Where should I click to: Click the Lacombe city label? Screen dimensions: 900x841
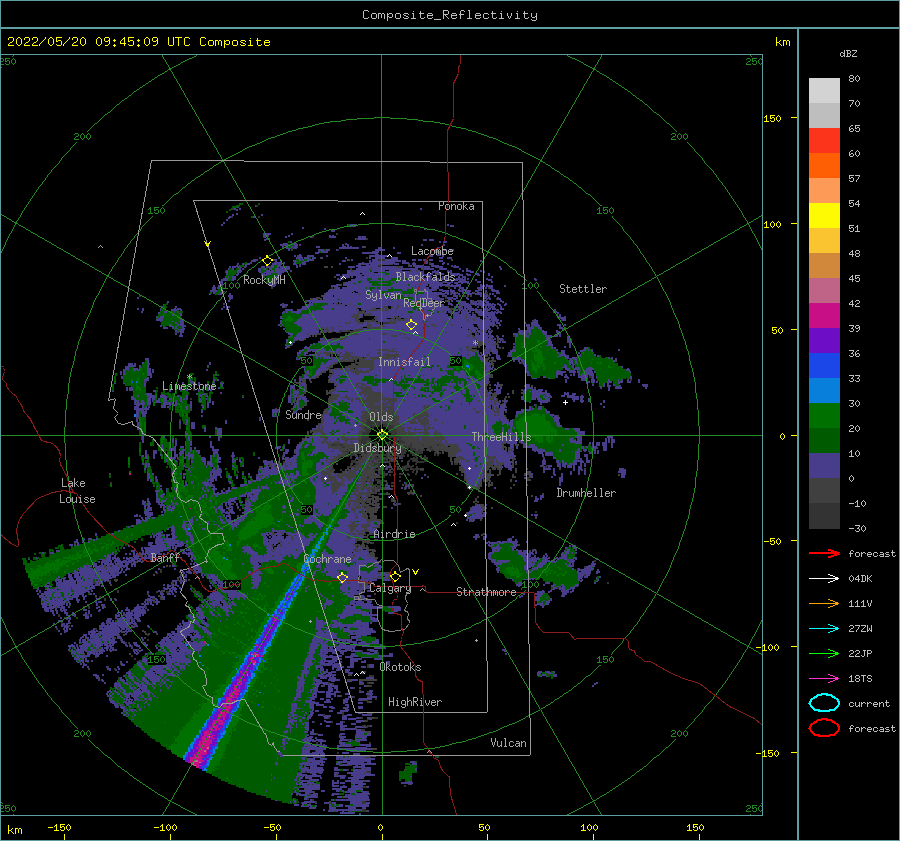pos(432,251)
